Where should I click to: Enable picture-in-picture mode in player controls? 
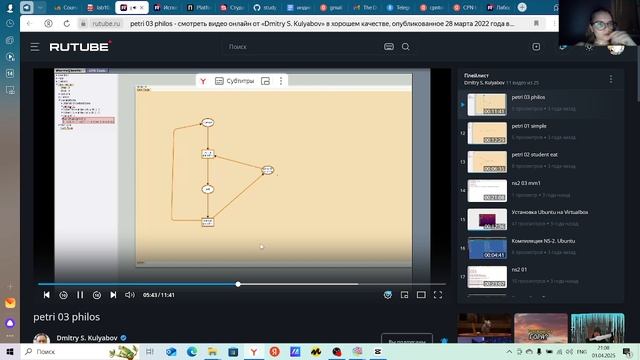point(404,295)
